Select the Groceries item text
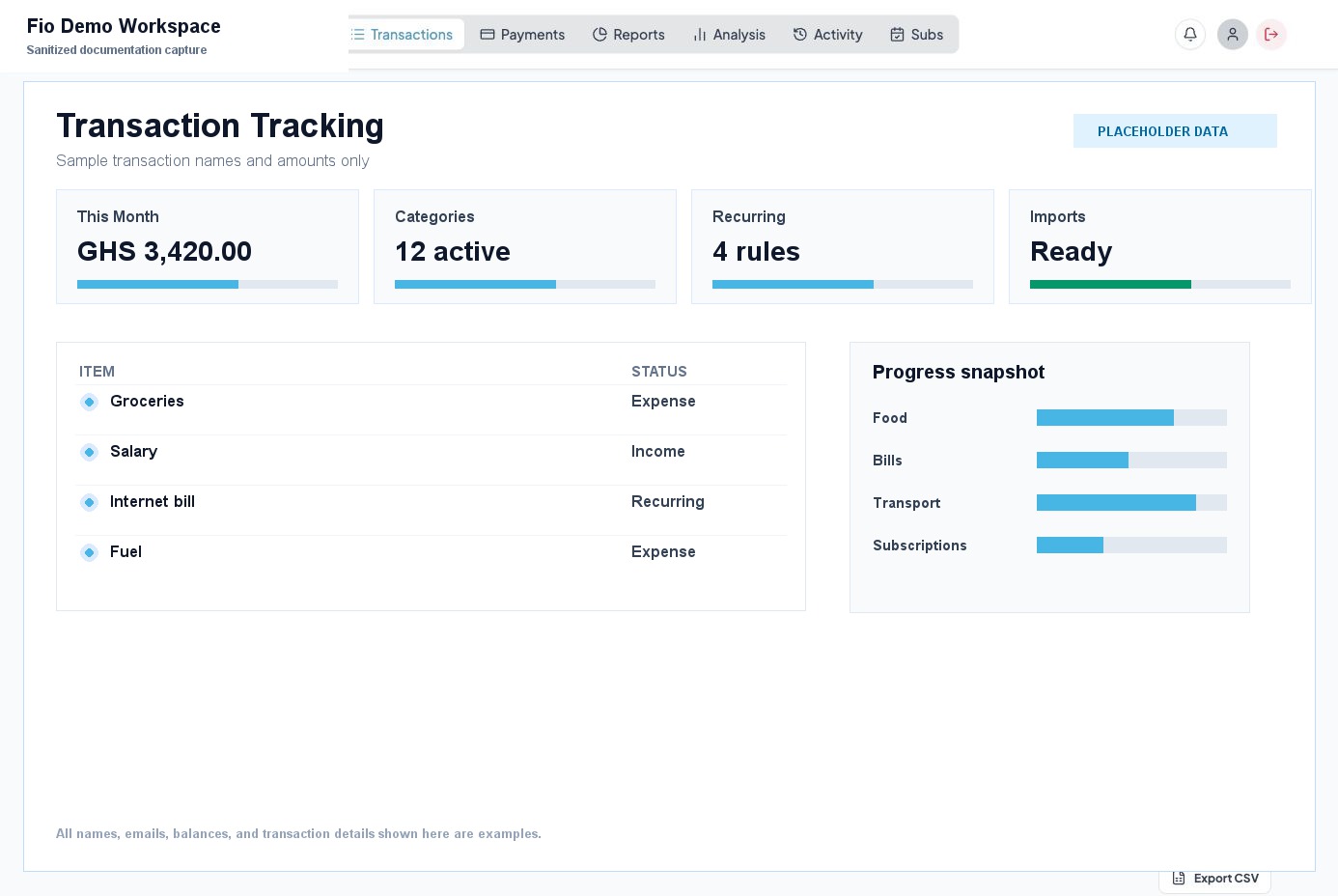 click(147, 402)
